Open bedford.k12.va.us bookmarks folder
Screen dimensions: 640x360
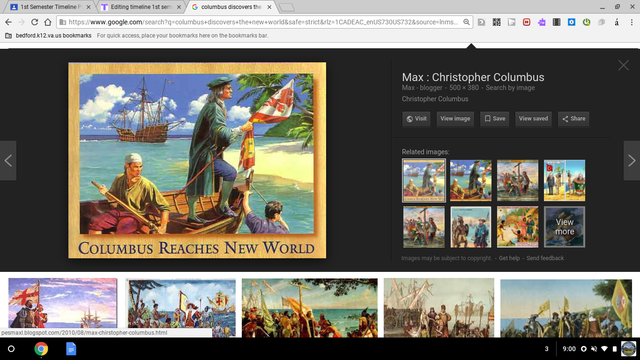(48, 36)
